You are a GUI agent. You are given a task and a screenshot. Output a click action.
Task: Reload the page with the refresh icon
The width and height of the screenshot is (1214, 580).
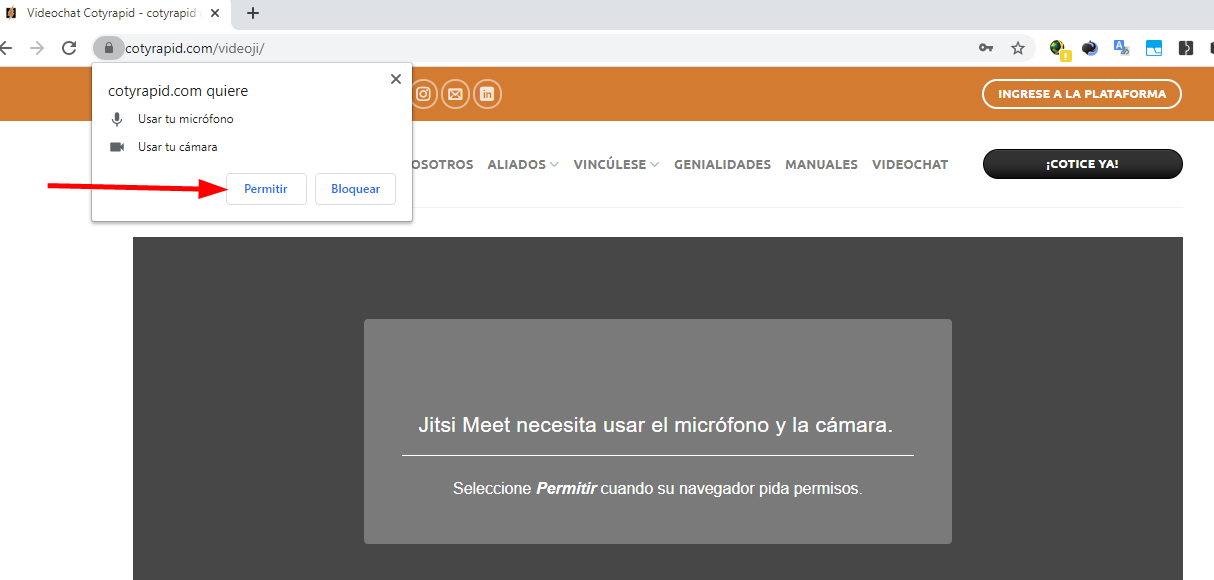click(69, 48)
